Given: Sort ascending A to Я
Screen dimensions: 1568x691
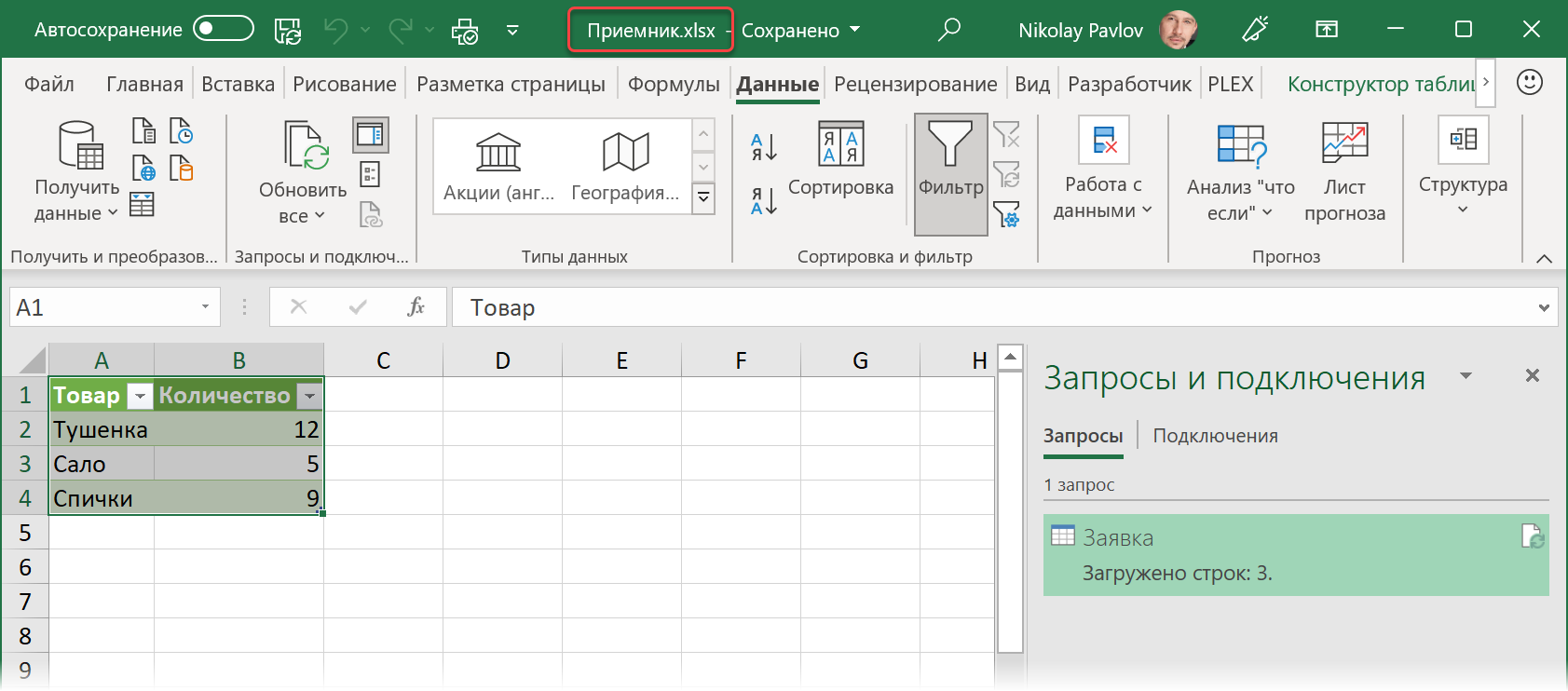Looking at the screenshot, I should (764, 147).
